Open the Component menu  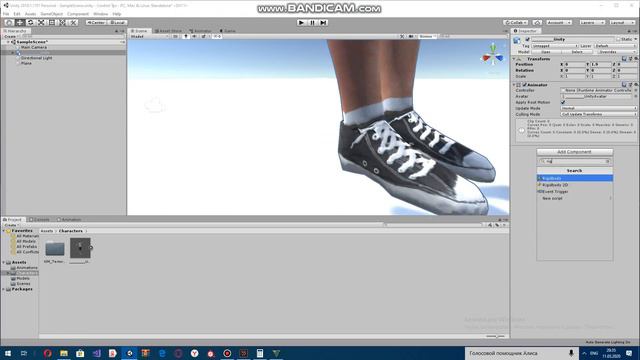[x=78, y=14]
